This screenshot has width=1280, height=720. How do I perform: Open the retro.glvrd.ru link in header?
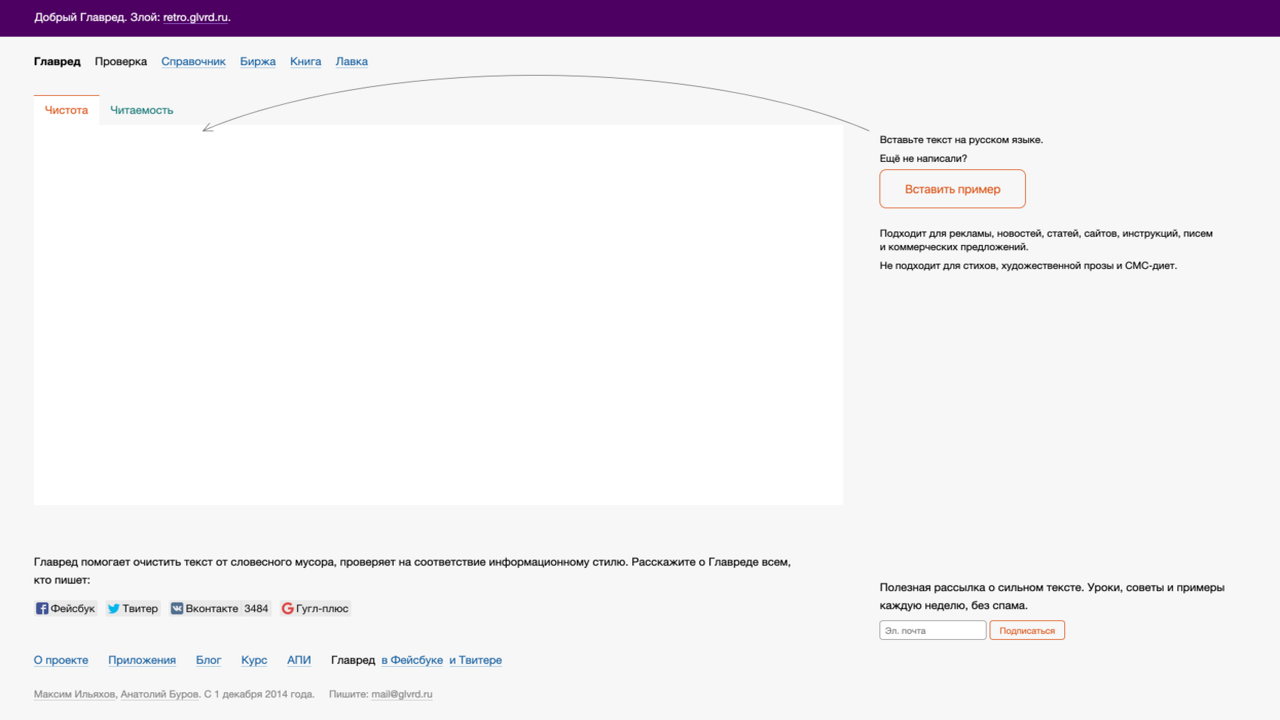pos(196,17)
